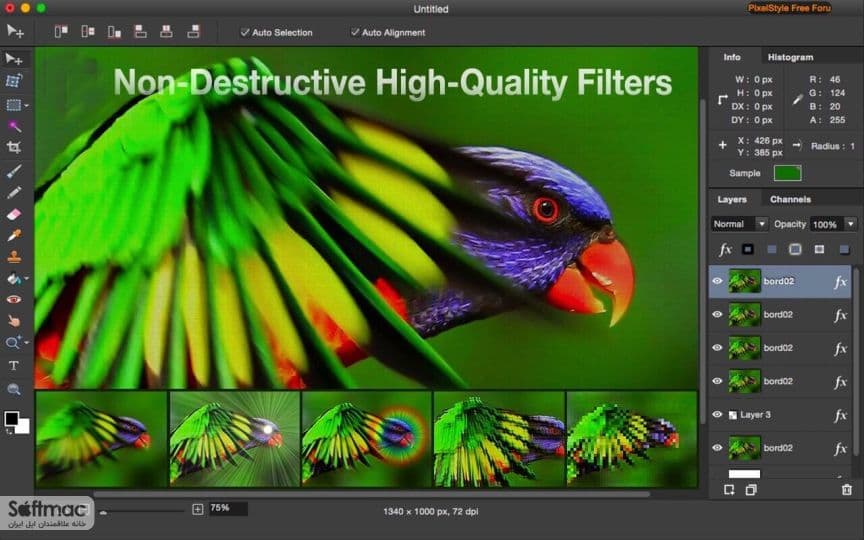The width and height of the screenshot is (864, 540).
Task: Select the Transform tool in the toolbox
Action: pyautogui.click(x=14, y=81)
